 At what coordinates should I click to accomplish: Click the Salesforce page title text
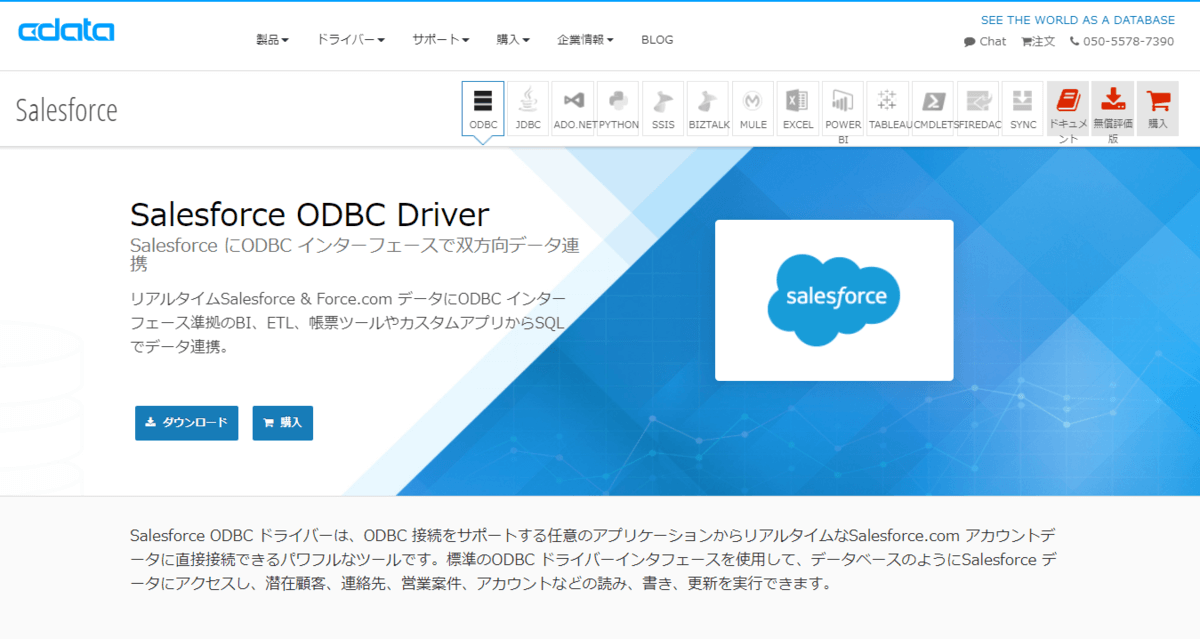(x=67, y=110)
